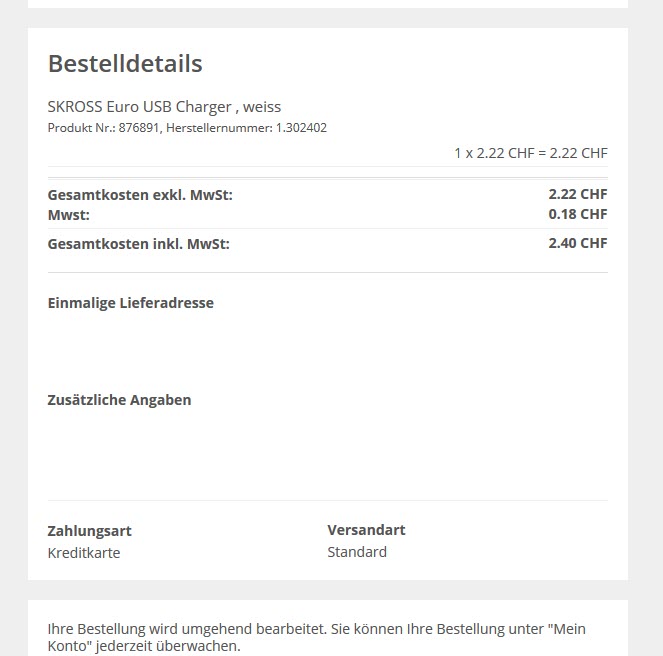Click the Gesamtkosten exkl. MwSt label
Viewport: 663px width, 656px height.
pos(140,195)
